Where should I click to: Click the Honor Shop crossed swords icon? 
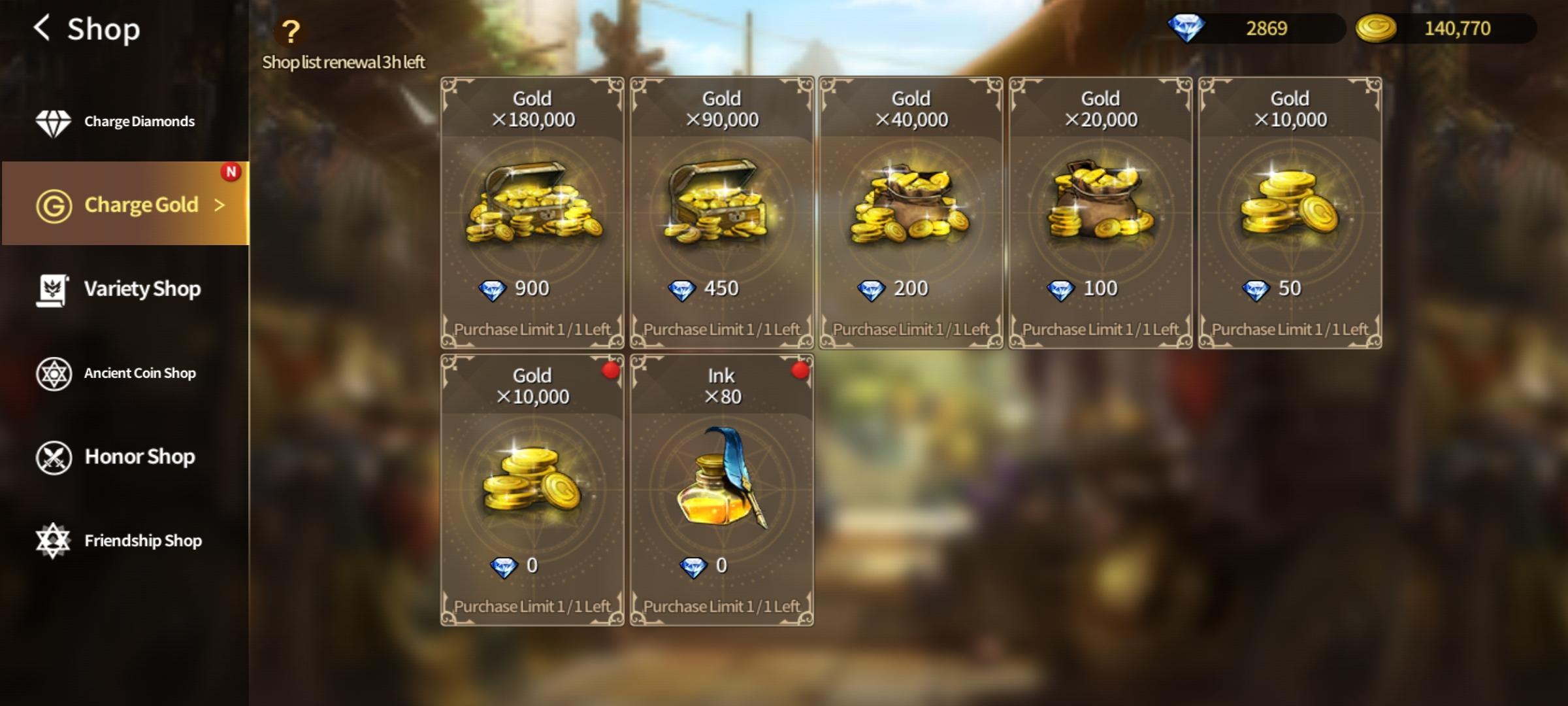(x=54, y=457)
